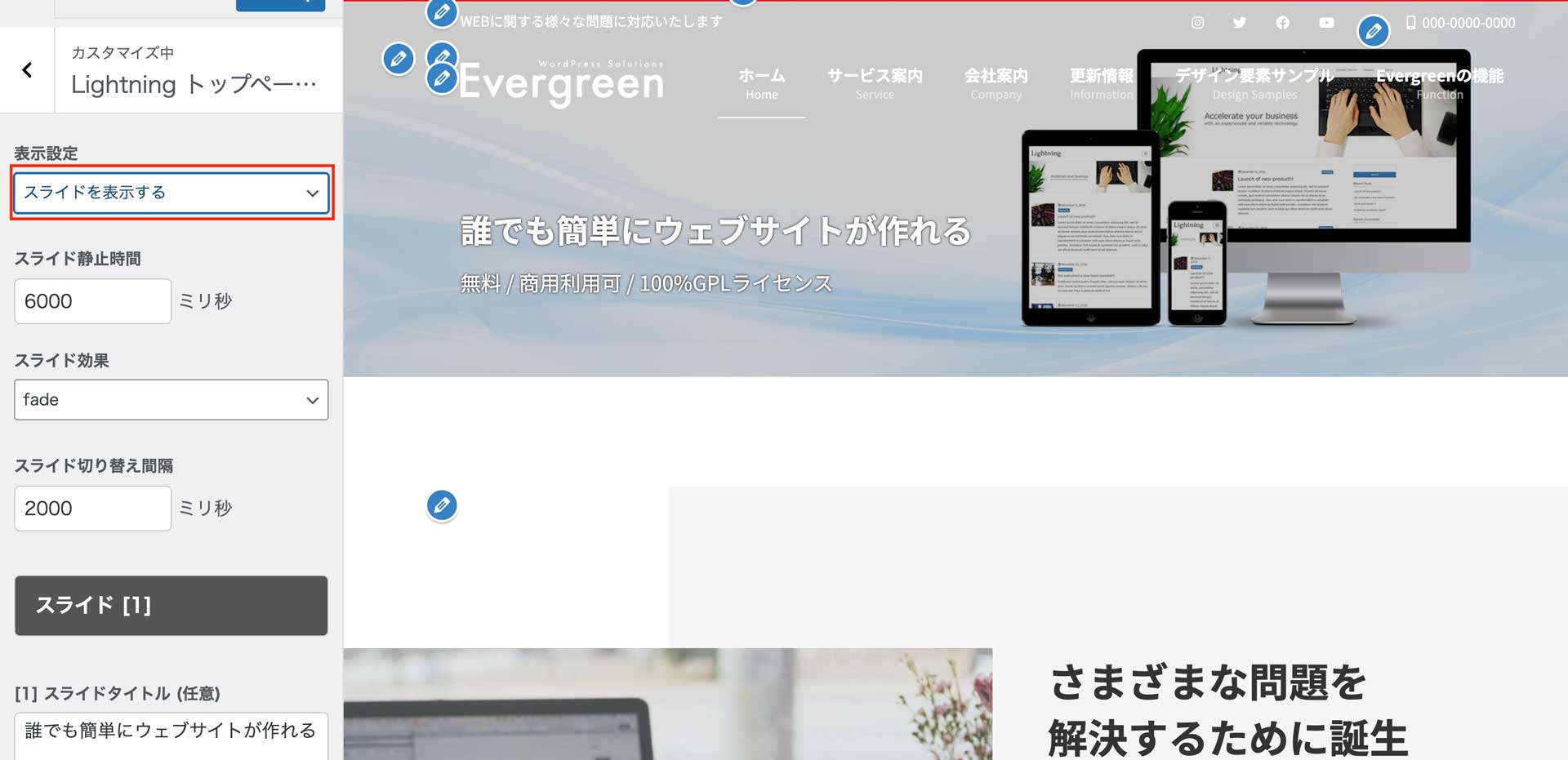Click the Facebook icon in the header

click(1283, 23)
